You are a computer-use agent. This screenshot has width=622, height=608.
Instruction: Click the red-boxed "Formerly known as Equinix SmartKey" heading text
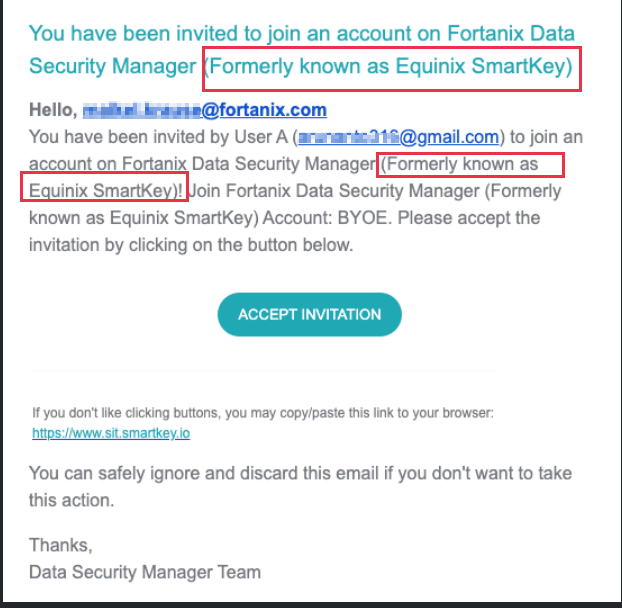click(x=391, y=68)
